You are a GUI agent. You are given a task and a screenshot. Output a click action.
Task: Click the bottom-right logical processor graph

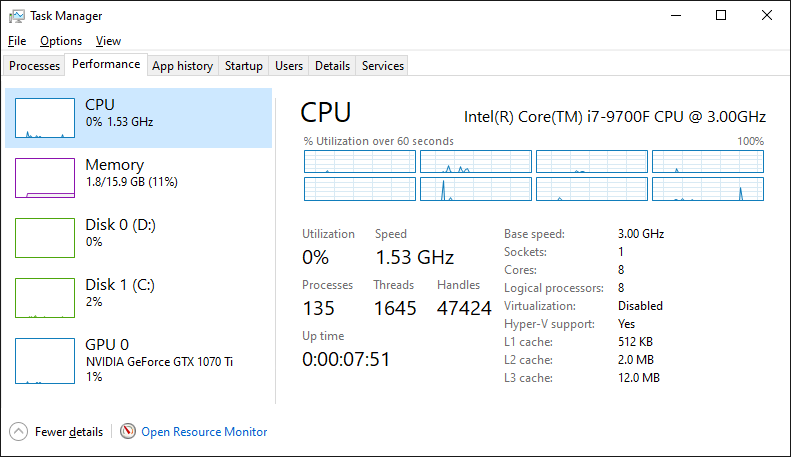click(x=707, y=189)
